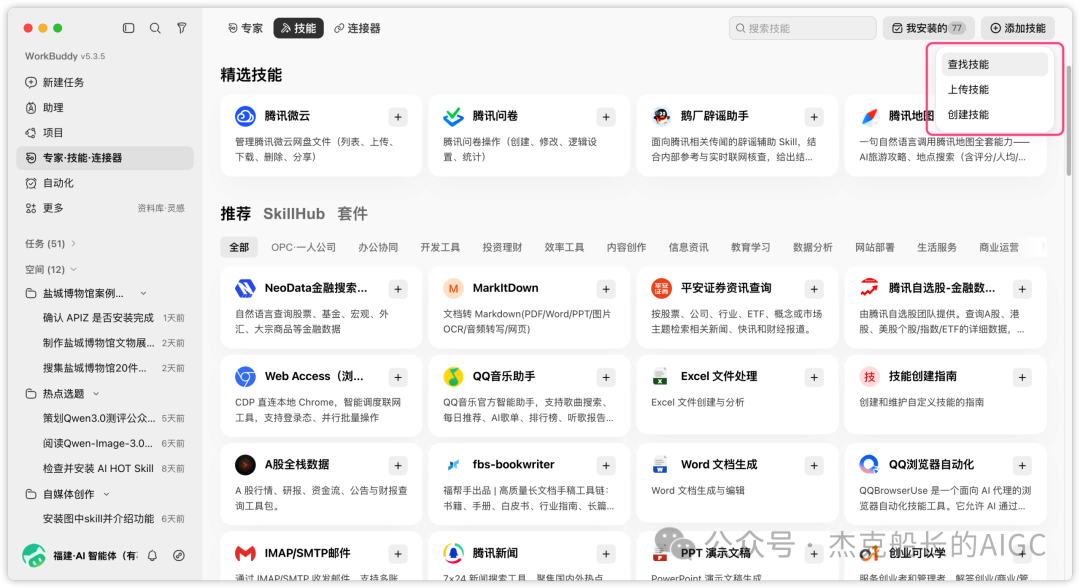This screenshot has width=1080, height=588.
Task: Add the 鹅厂辟谣助手 skill with plus
Action: click(x=813, y=117)
